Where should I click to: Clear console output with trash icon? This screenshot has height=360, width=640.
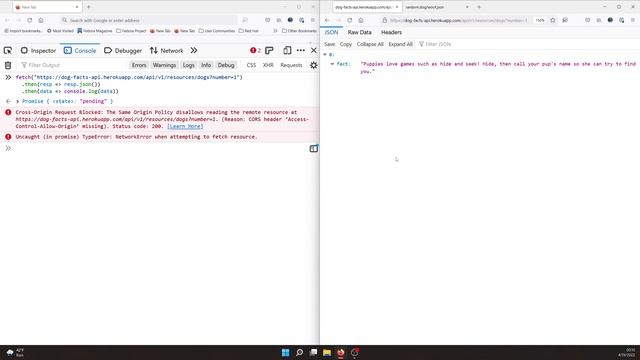[8, 65]
